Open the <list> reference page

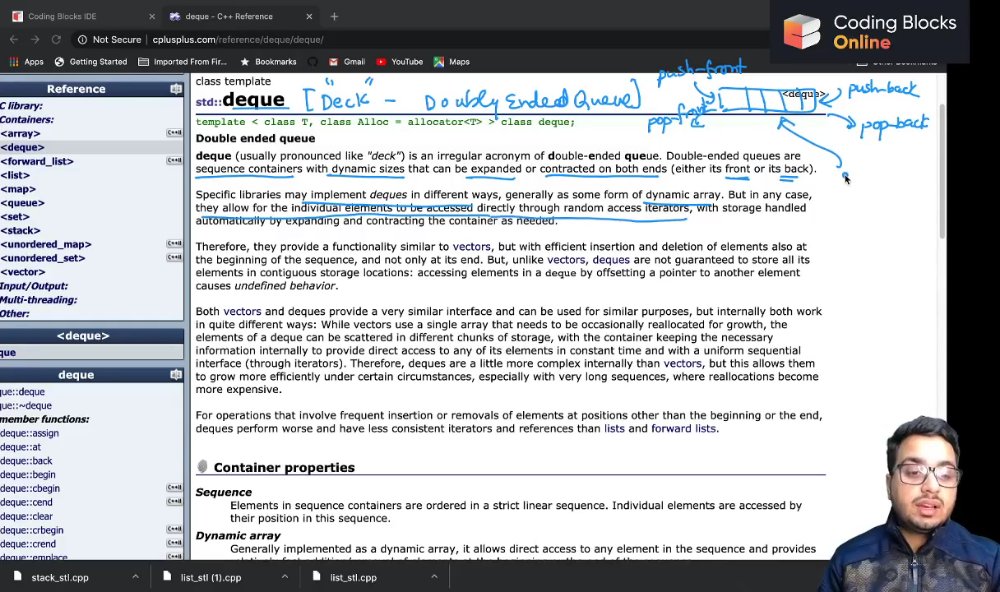tap(15, 175)
